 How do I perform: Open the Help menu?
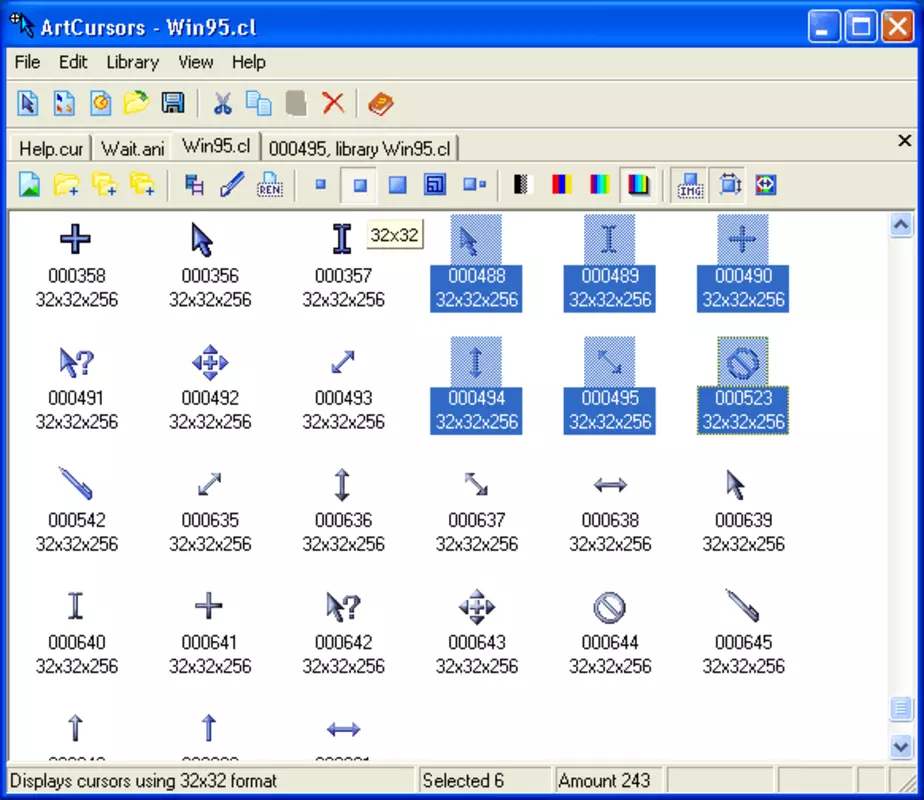(x=248, y=62)
